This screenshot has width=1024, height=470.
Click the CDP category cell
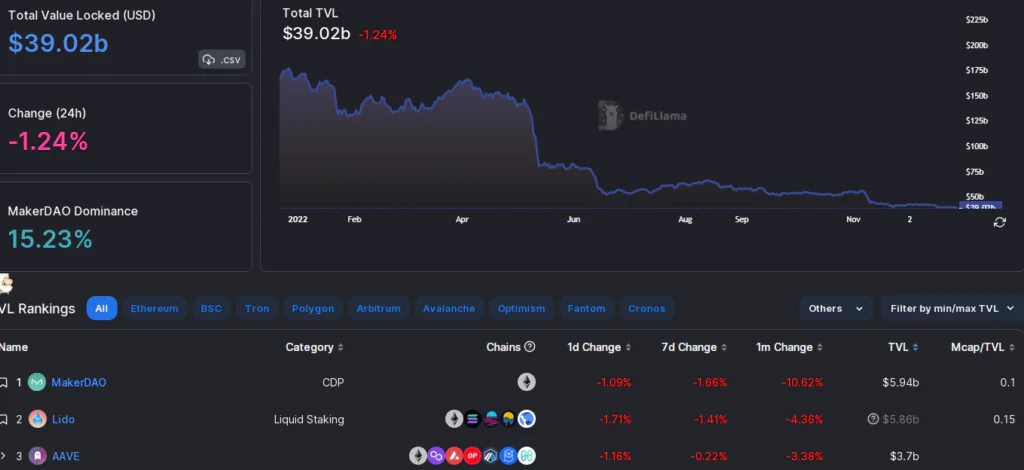pos(333,383)
